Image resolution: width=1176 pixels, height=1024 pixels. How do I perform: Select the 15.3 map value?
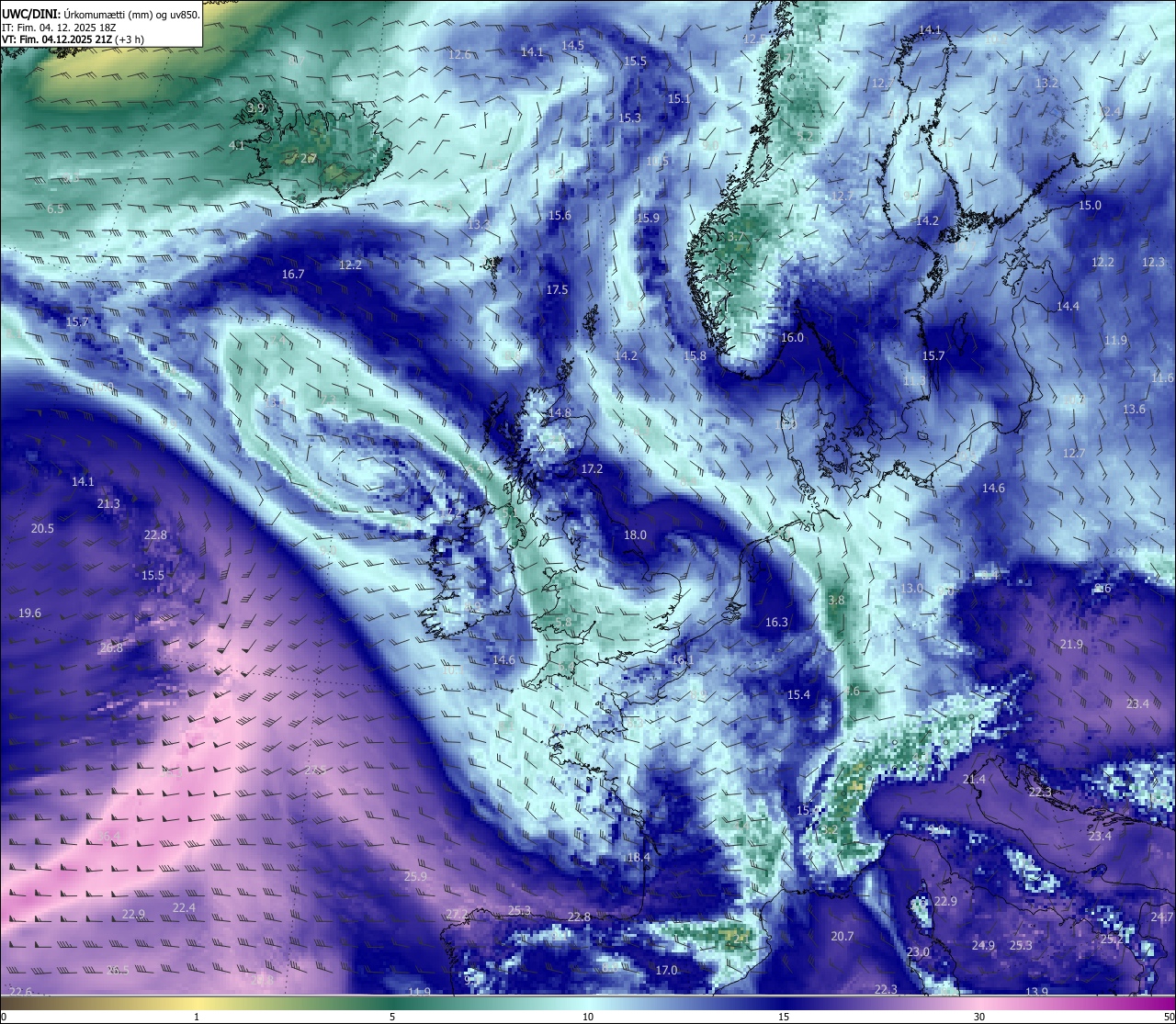[x=629, y=118]
